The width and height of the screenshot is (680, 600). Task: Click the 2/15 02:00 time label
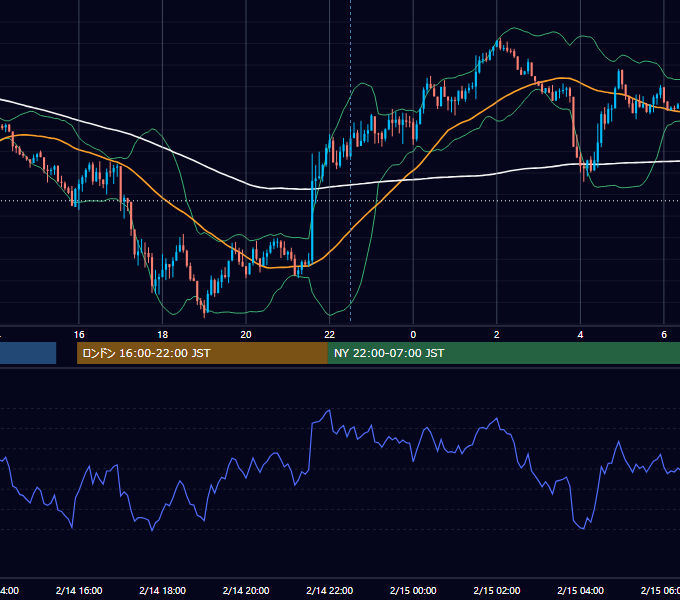click(497, 590)
